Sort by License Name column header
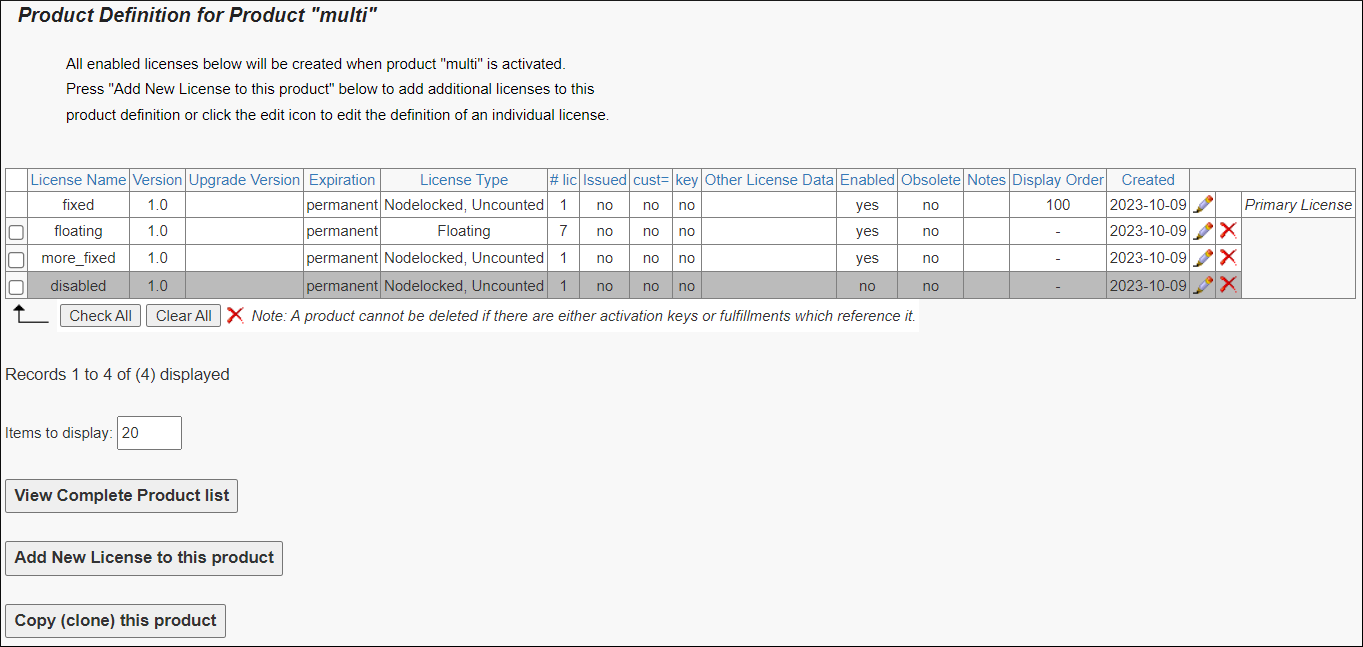 [x=78, y=180]
